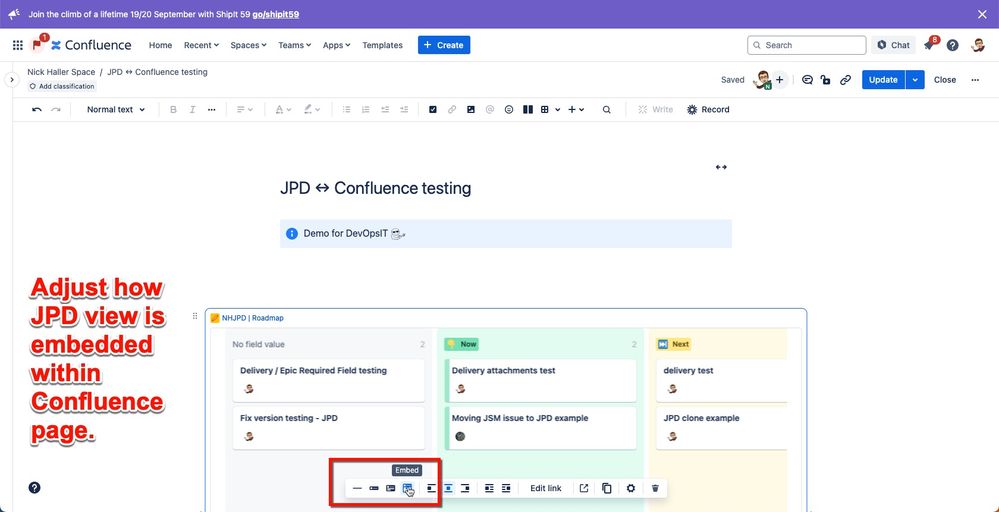This screenshot has height=512, width=999.
Task: Align the embed center
Action: click(448, 488)
